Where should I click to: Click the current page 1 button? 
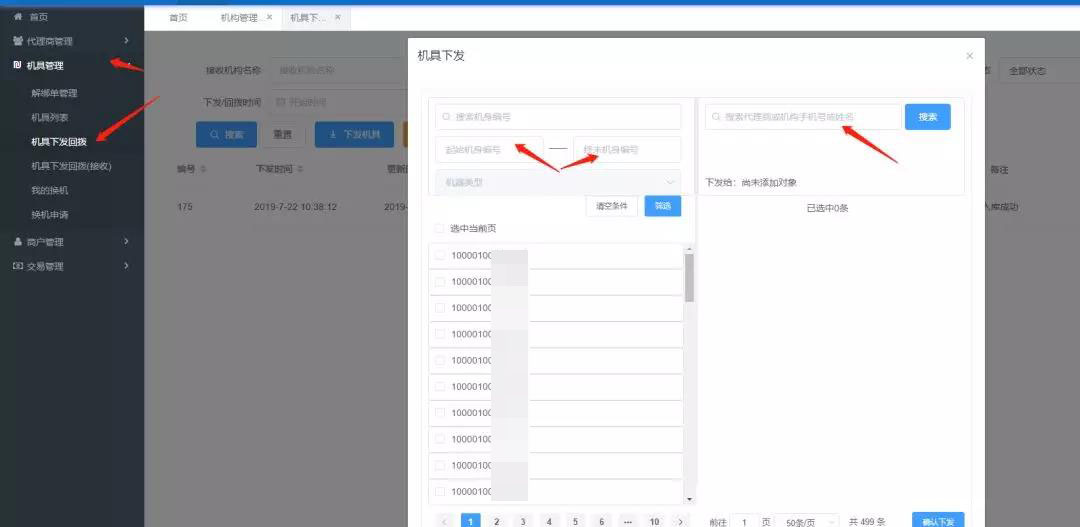[x=470, y=521]
